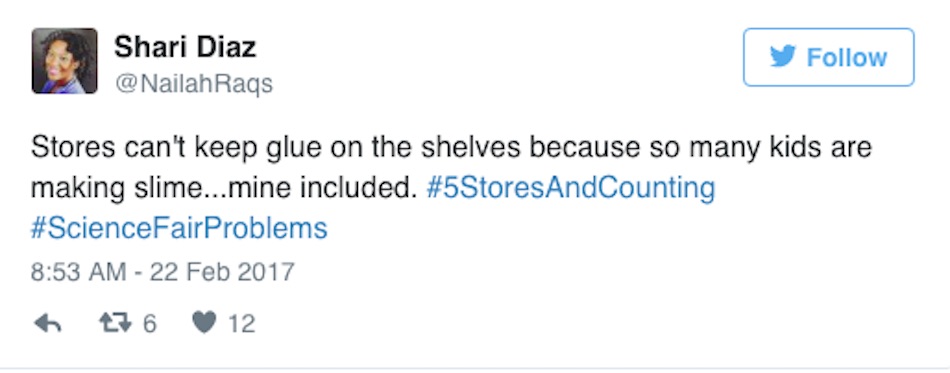
Task: Open the #5StoresAndCounting hashtag
Action: [571, 188]
